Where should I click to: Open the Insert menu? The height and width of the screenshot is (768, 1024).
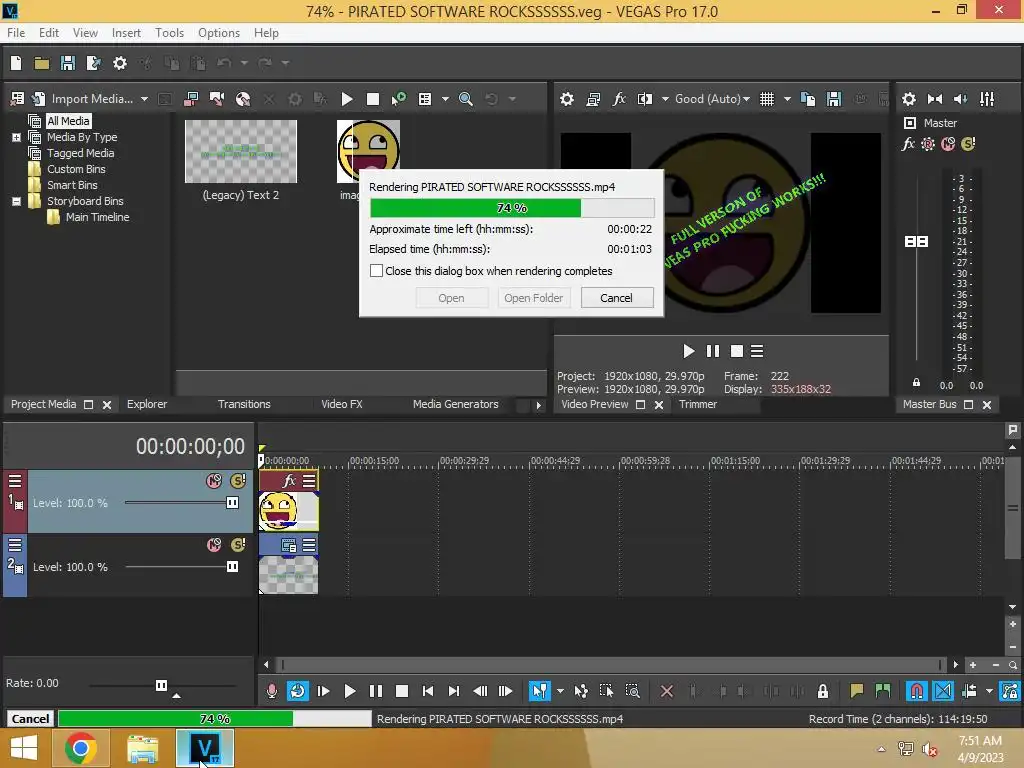[x=126, y=33]
